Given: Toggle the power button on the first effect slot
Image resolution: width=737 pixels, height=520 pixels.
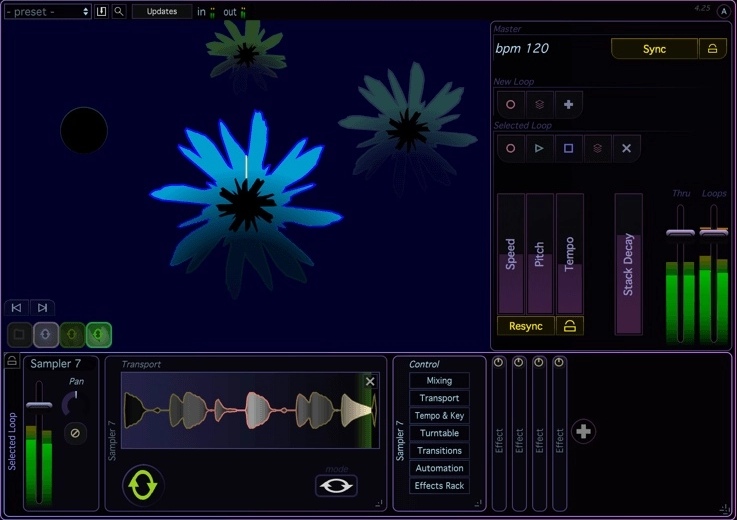Looking at the screenshot, I should [499, 363].
